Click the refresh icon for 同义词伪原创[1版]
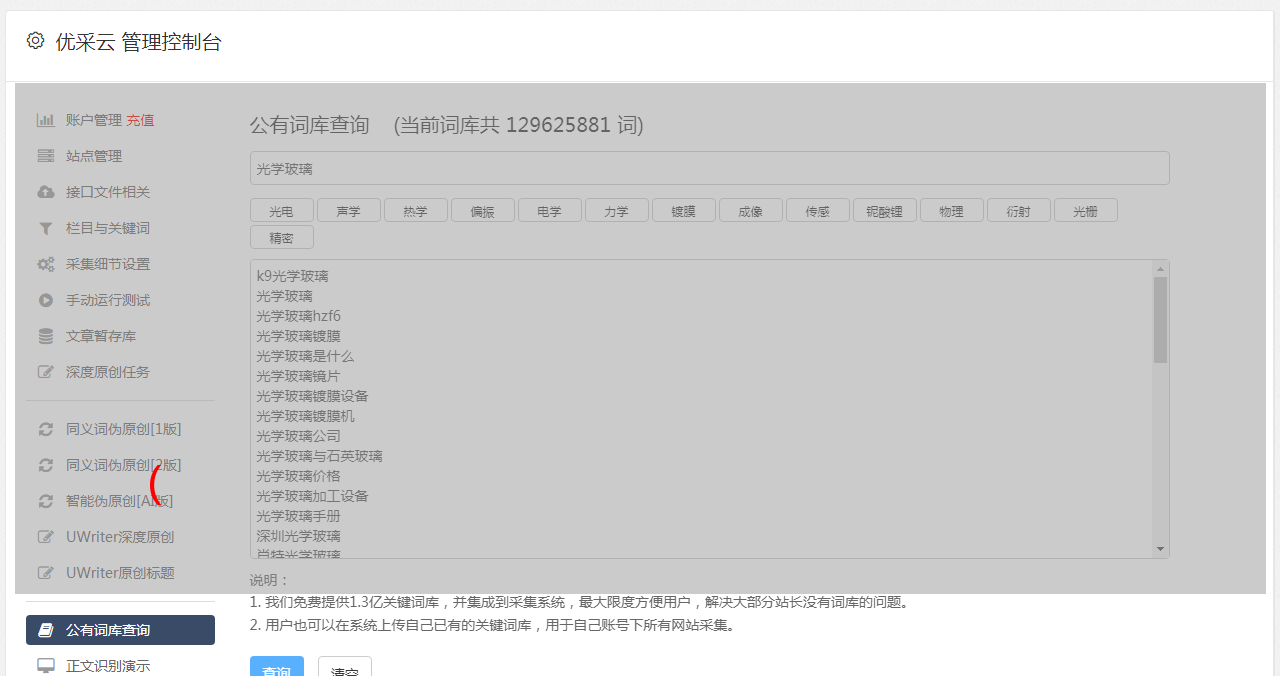Screen dimensions: 1280x676 46,429
